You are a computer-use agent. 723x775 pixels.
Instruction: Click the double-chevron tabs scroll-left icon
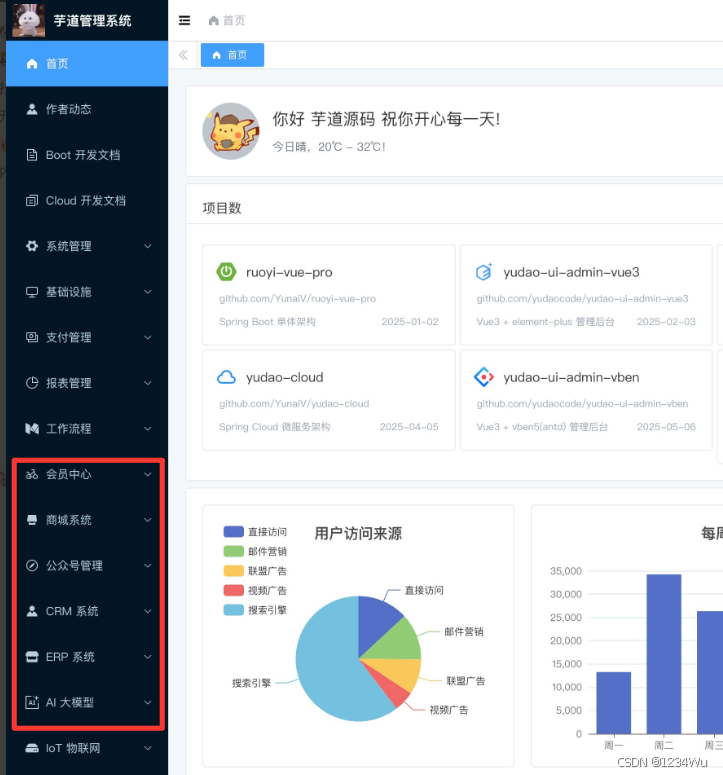(x=183, y=55)
